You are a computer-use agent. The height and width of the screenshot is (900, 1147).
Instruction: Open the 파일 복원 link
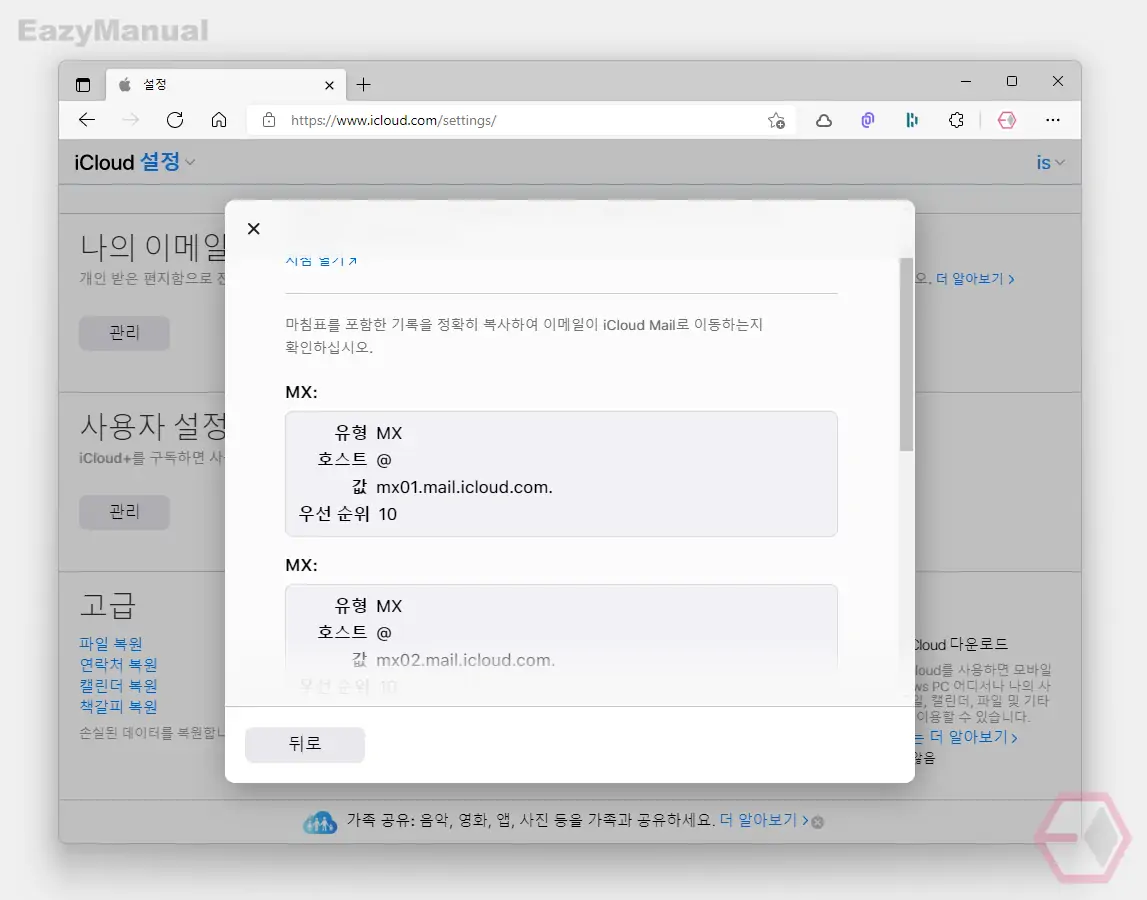click(x=111, y=644)
